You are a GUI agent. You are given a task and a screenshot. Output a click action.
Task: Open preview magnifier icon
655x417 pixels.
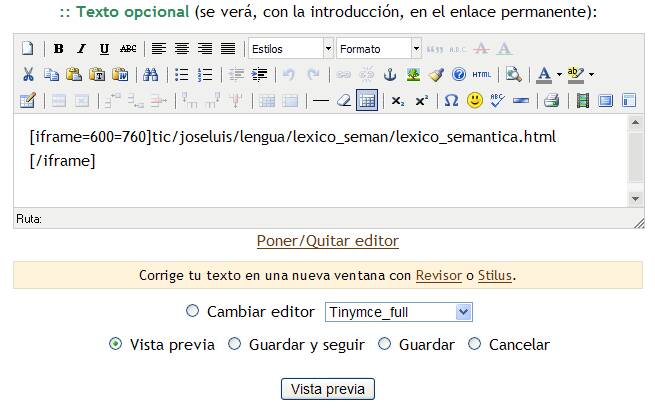[513, 75]
